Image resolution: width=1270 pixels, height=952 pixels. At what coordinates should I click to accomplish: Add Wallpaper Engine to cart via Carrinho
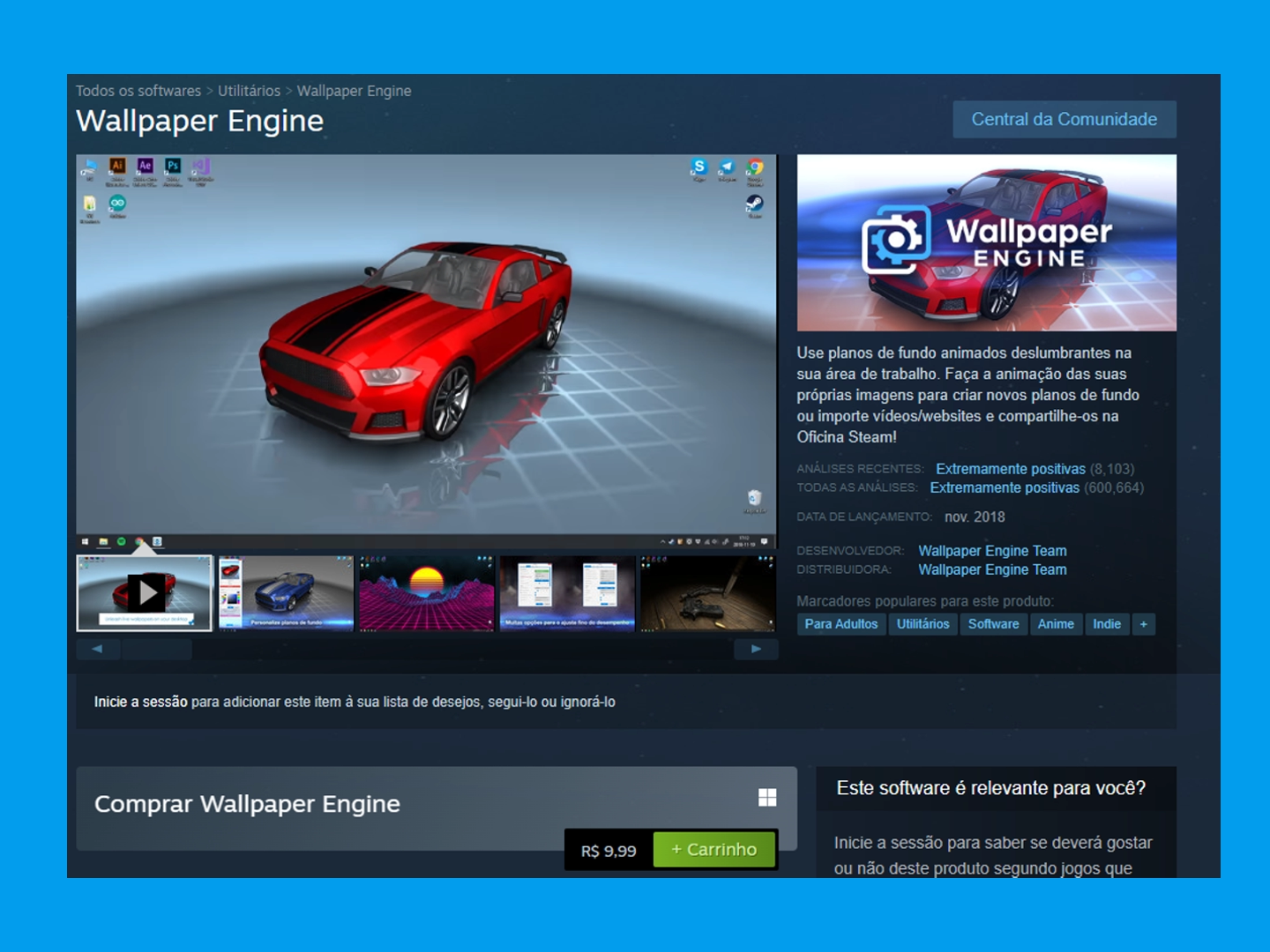click(x=714, y=850)
